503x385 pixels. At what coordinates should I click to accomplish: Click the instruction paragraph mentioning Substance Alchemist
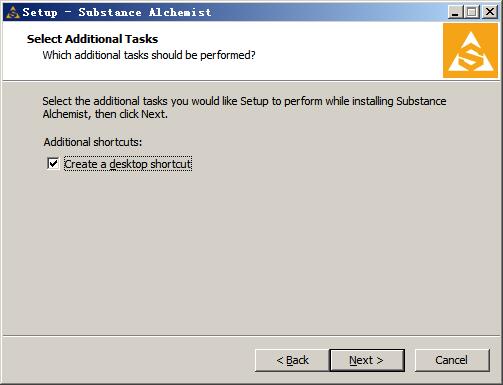[x=244, y=107]
